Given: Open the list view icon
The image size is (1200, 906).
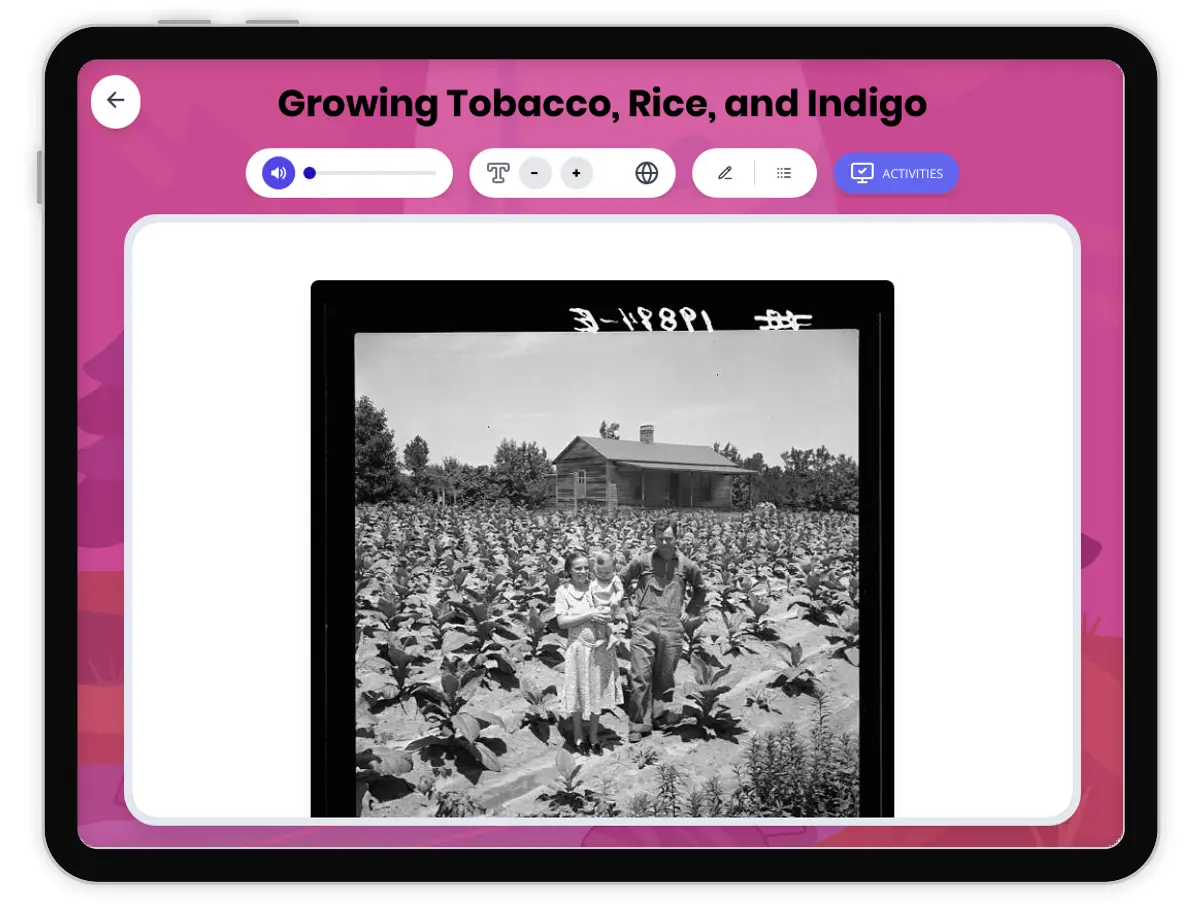Looking at the screenshot, I should (784, 173).
